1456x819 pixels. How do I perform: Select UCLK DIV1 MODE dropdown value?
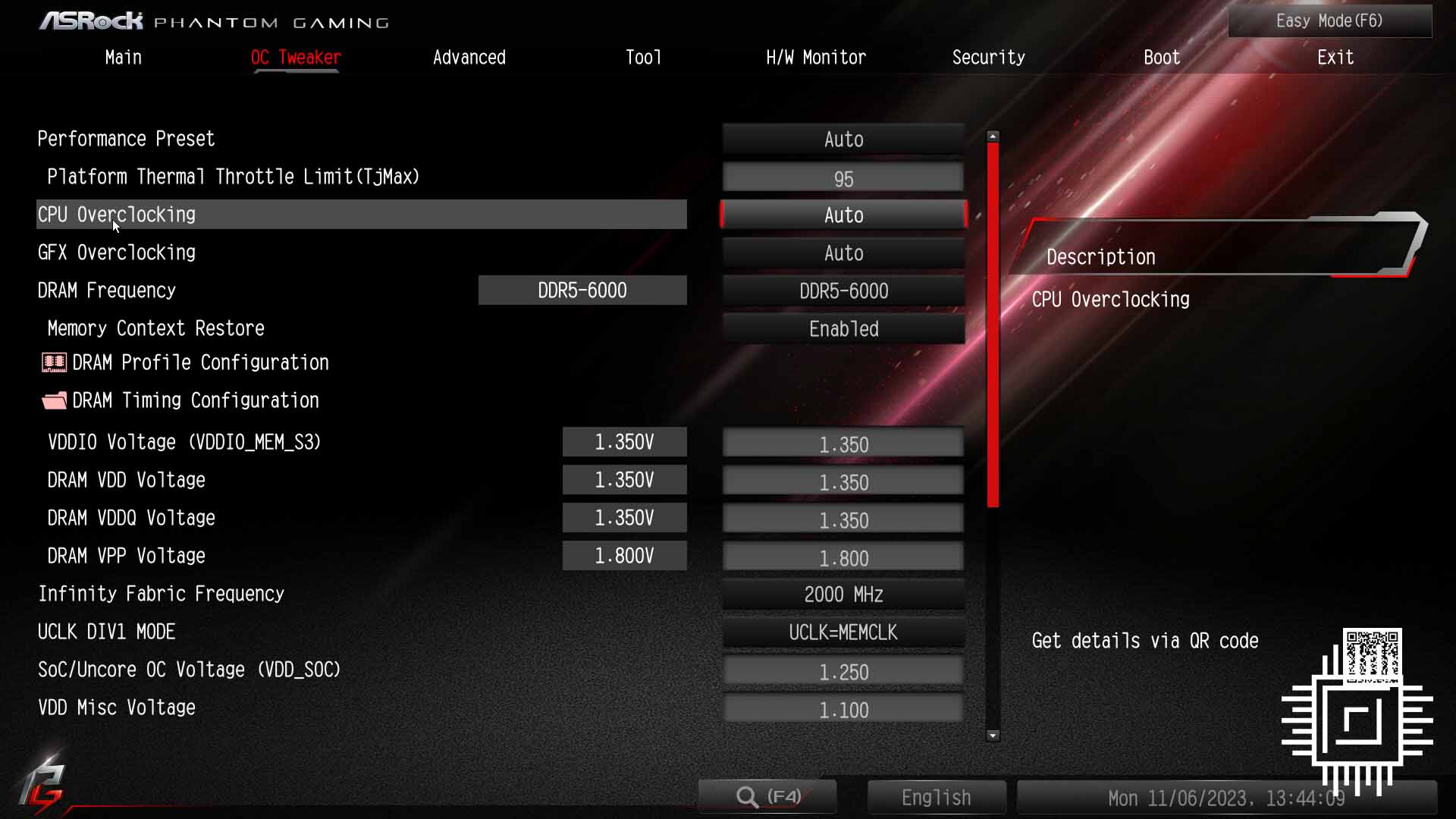tap(842, 632)
